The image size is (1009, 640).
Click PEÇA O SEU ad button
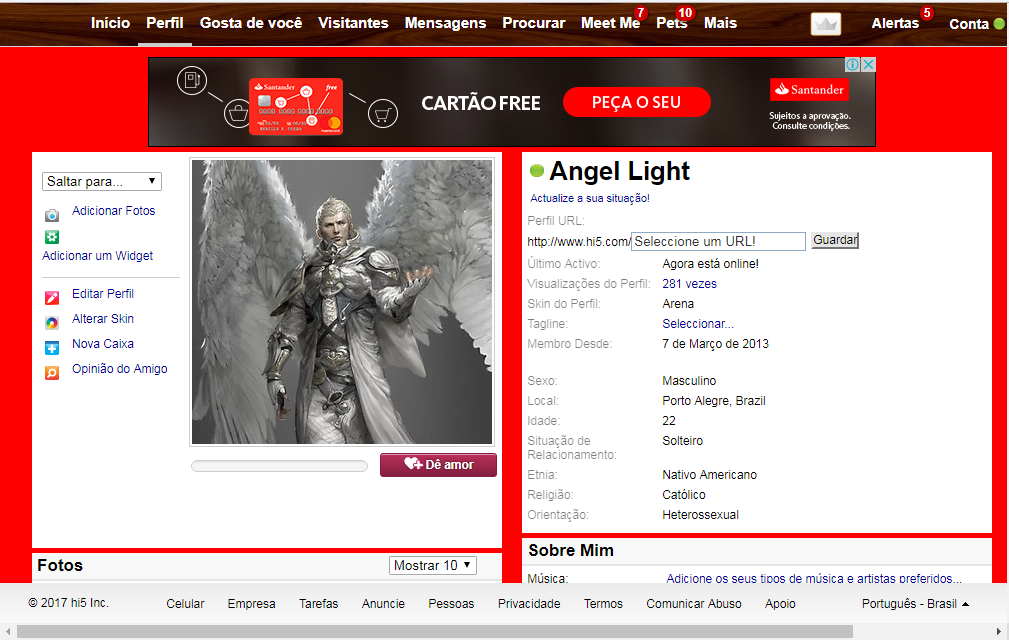pos(636,102)
